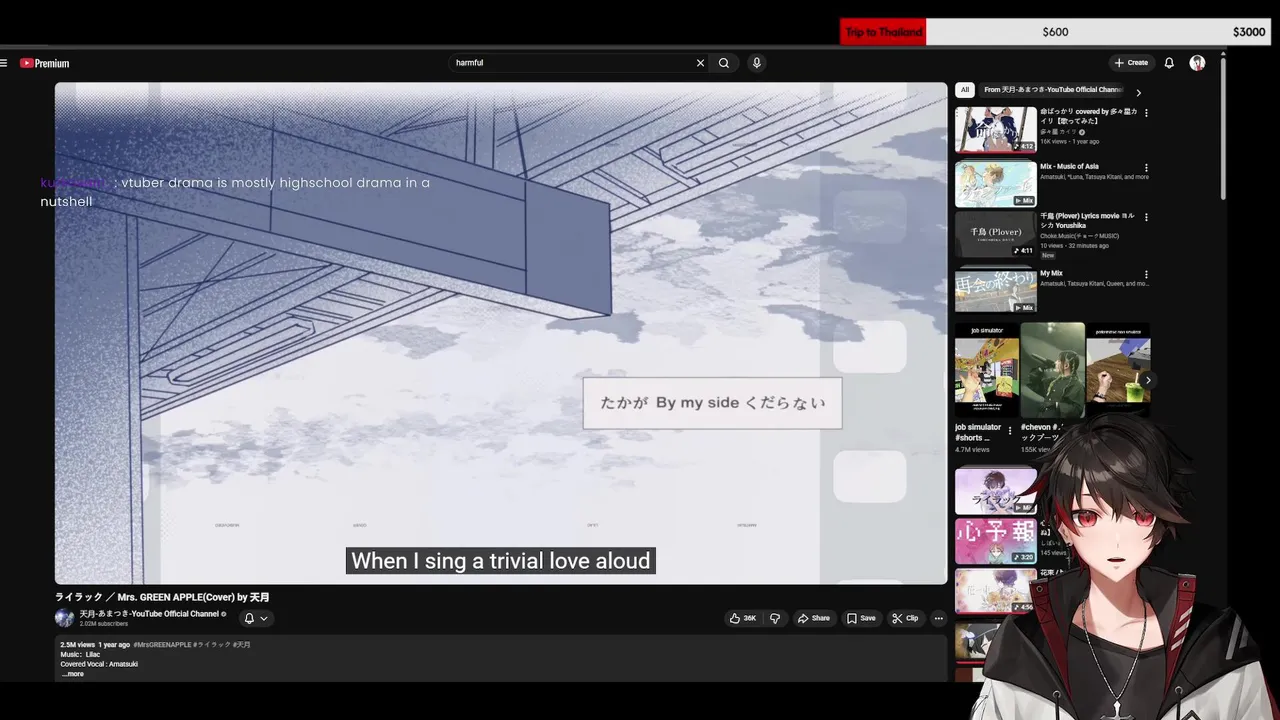Select the 'From 天月-あまつき' filter chip

(1052, 90)
